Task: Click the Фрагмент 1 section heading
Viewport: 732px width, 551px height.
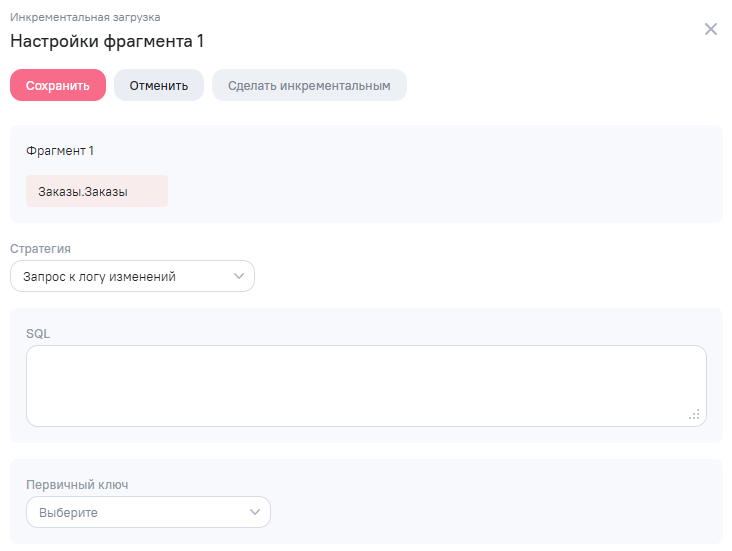Action: pyautogui.click(x=60, y=151)
